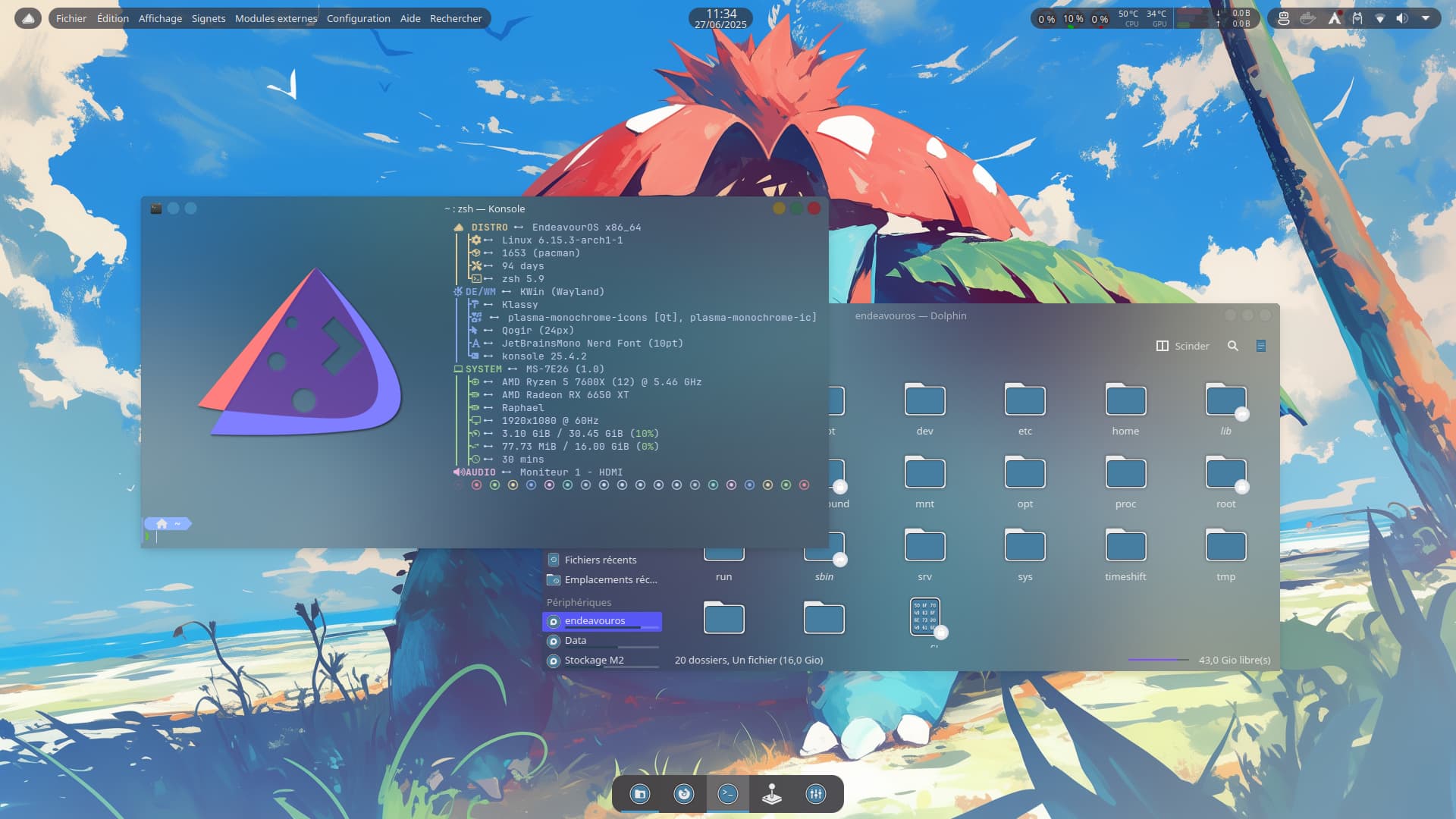Open the Affichage menu
Image resolution: width=1456 pixels, height=819 pixels.
point(160,18)
